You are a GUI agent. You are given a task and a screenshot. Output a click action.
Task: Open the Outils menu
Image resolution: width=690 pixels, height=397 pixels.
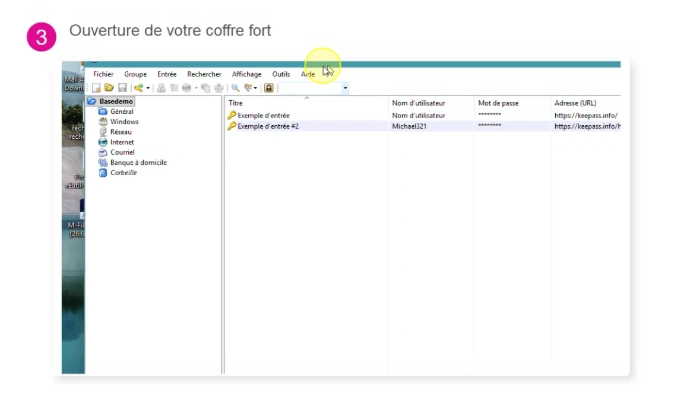281,74
